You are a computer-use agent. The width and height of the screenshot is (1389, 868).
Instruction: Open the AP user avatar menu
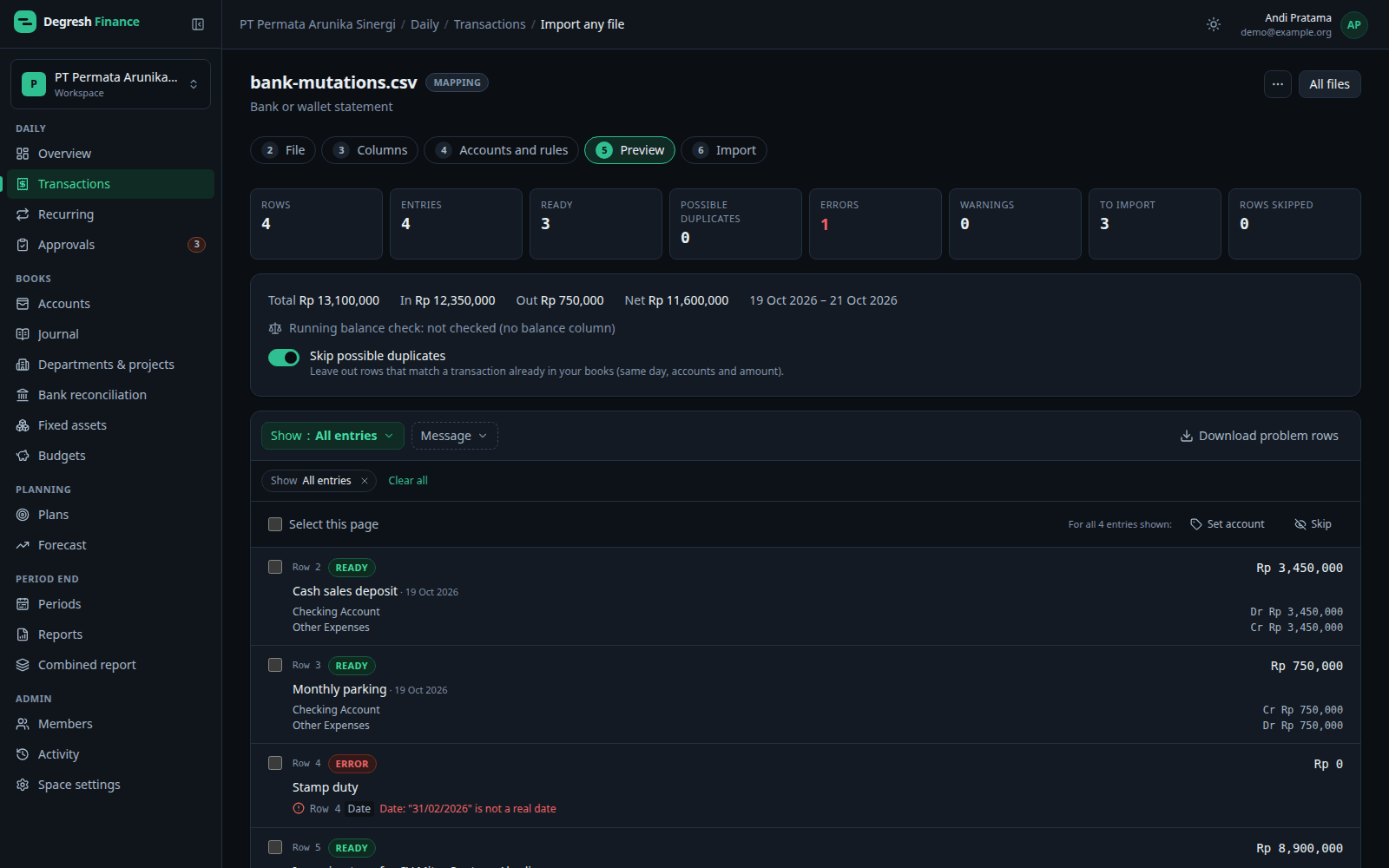click(x=1353, y=24)
